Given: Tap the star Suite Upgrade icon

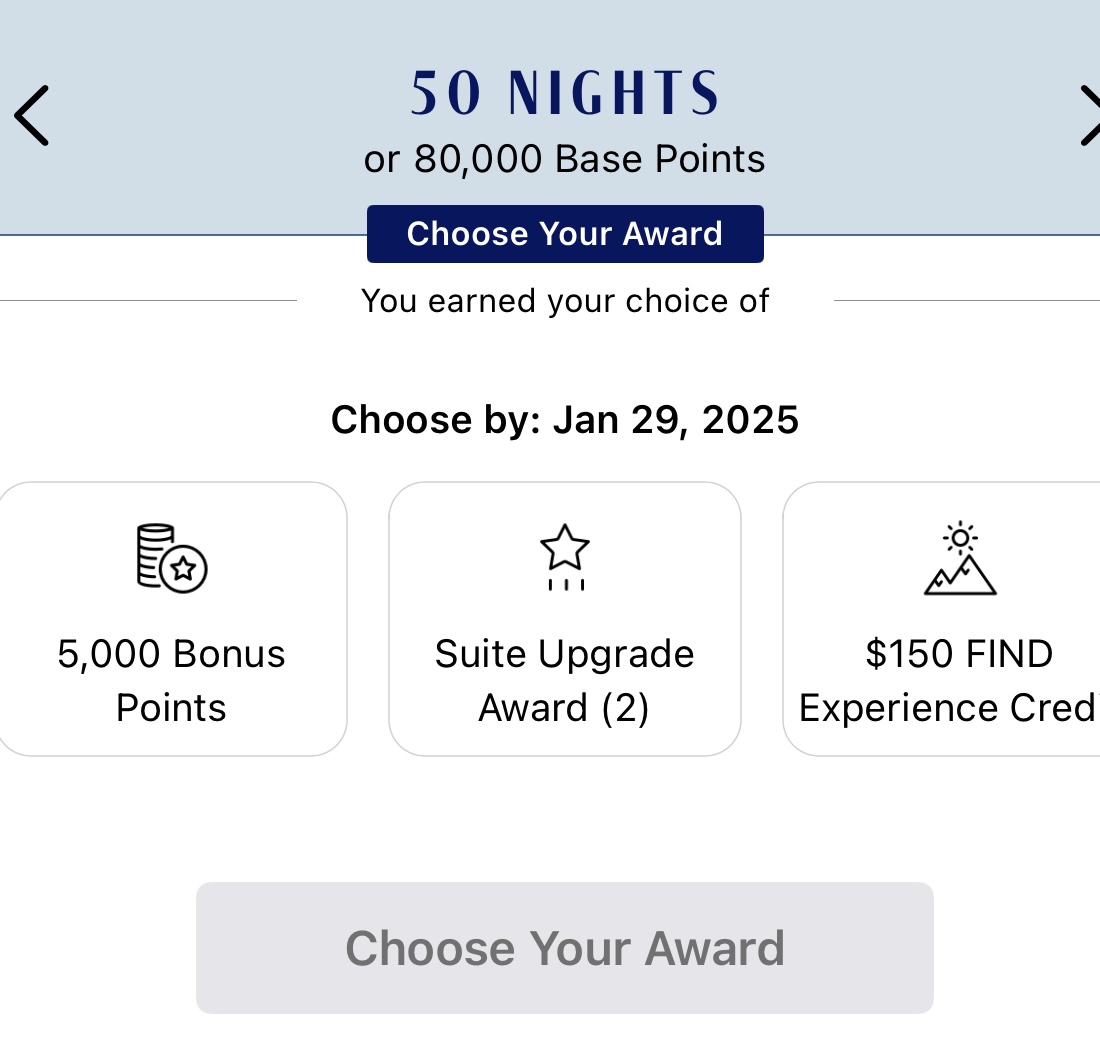Looking at the screenshot, I should [x=565, y=557].
